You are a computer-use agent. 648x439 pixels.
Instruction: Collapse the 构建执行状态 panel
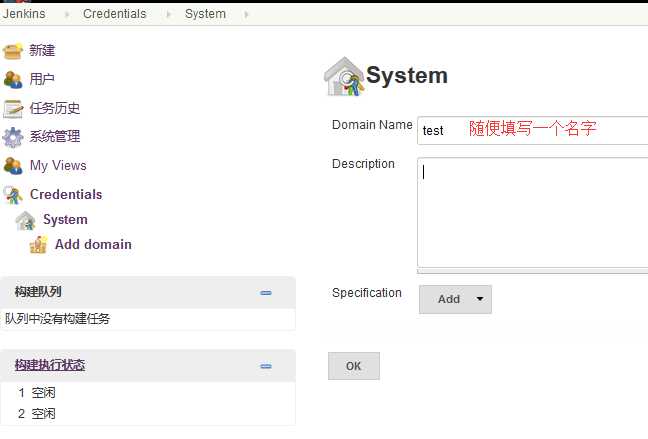(x=266, y=366)
